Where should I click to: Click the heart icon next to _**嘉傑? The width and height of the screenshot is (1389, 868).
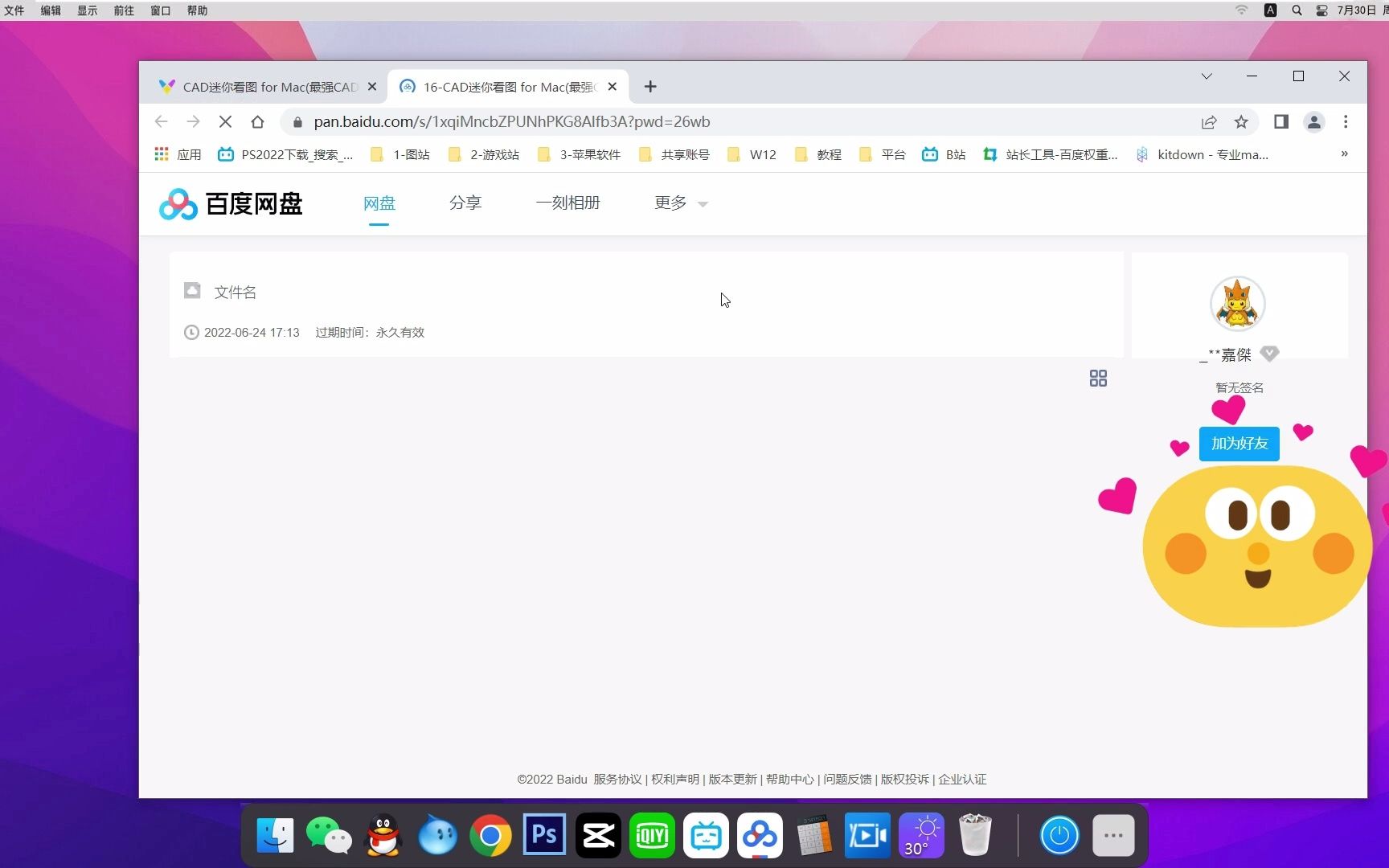[x=1269, y=353]
